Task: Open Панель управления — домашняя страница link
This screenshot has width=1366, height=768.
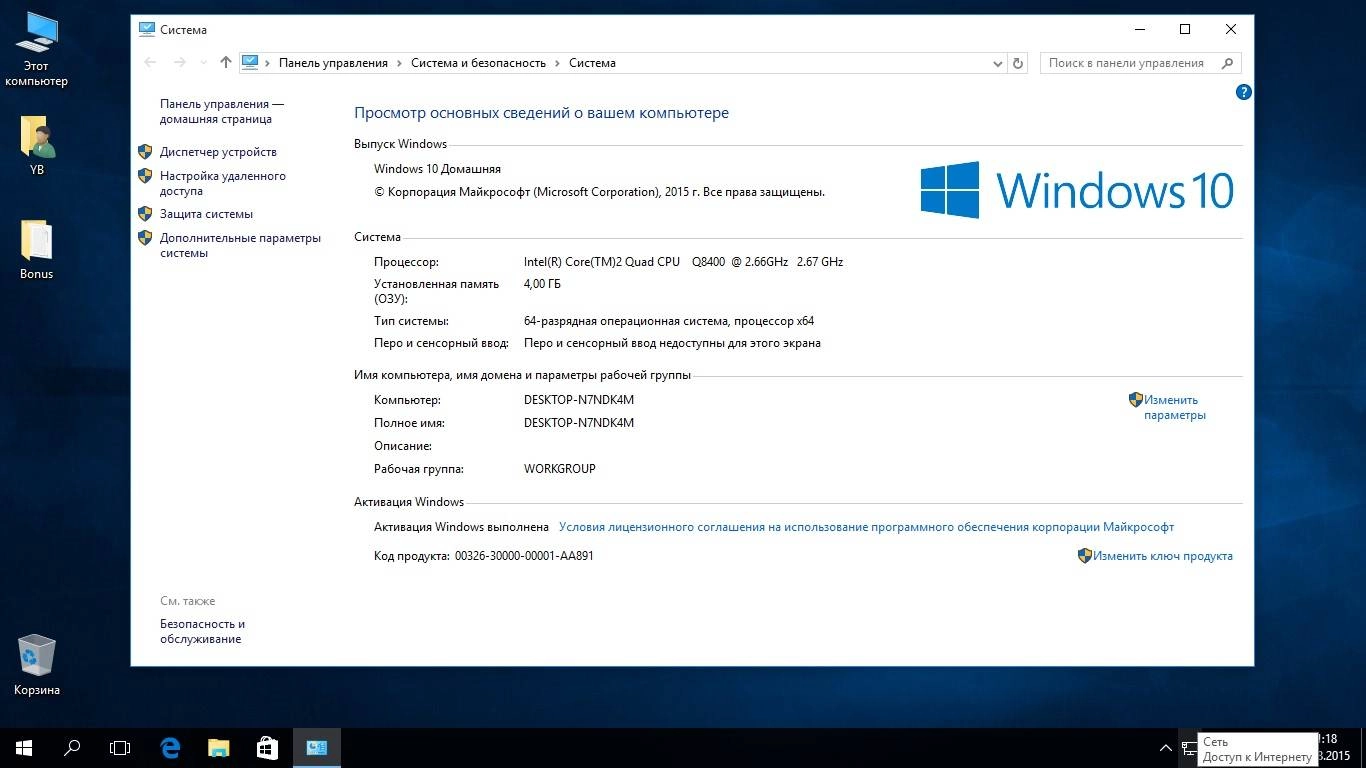Action: pyautogui.click(x=222, y=111)
